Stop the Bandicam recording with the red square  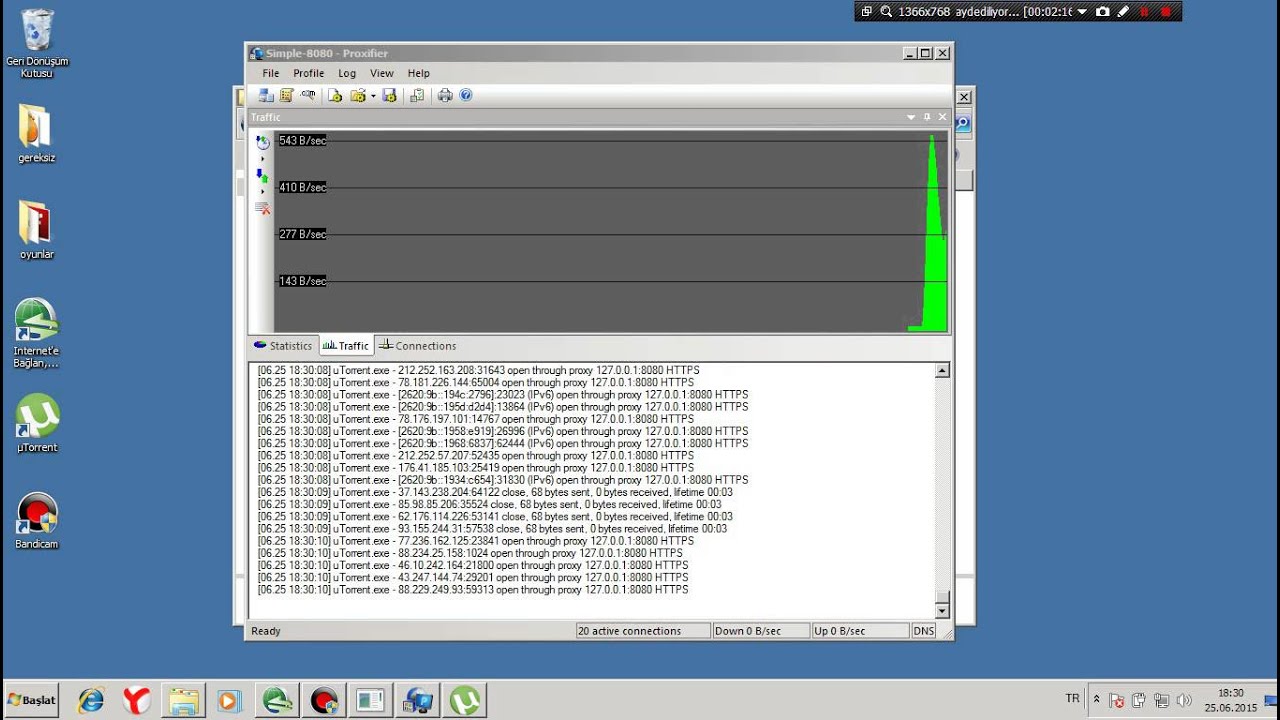click(x=1165, y=12)
